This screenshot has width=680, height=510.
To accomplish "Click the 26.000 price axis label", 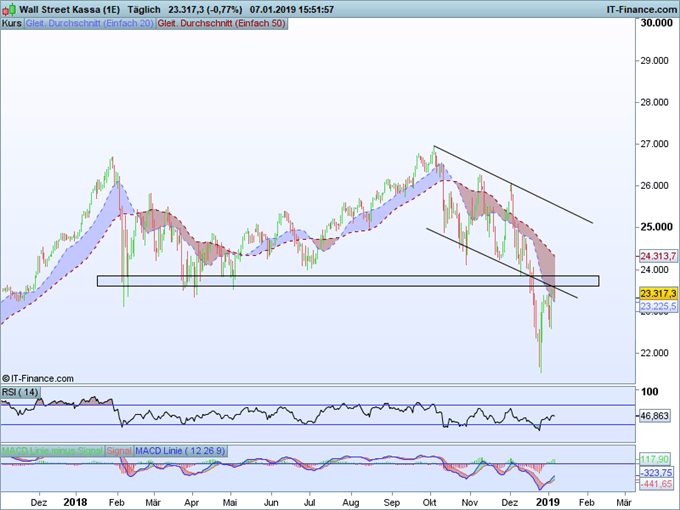I will point(654,186).
